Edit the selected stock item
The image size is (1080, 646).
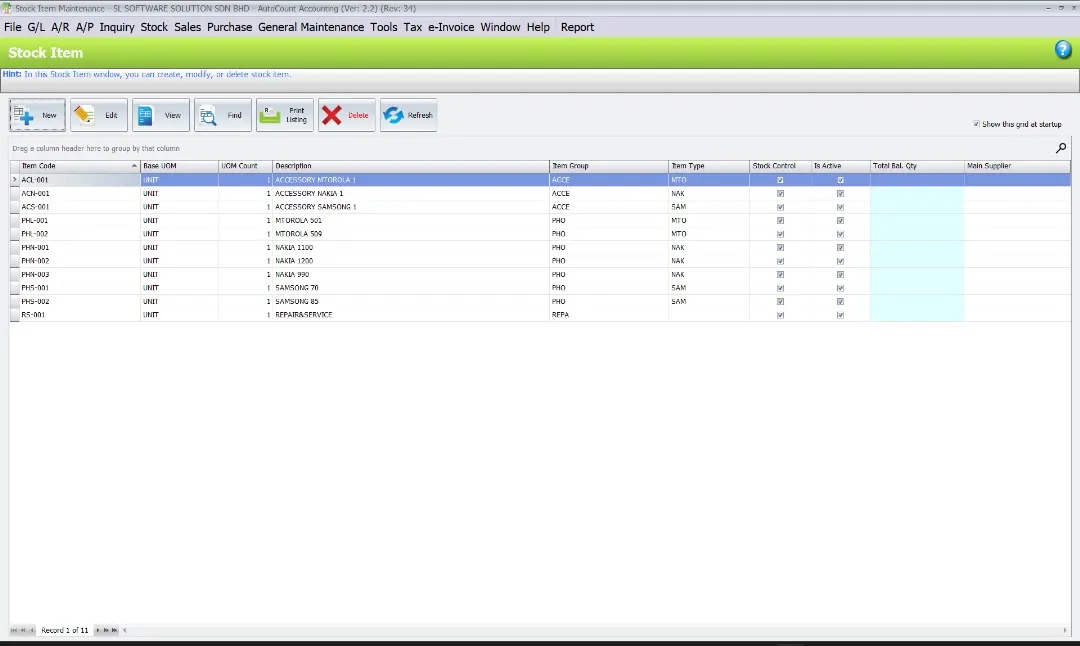click(100, 114)
